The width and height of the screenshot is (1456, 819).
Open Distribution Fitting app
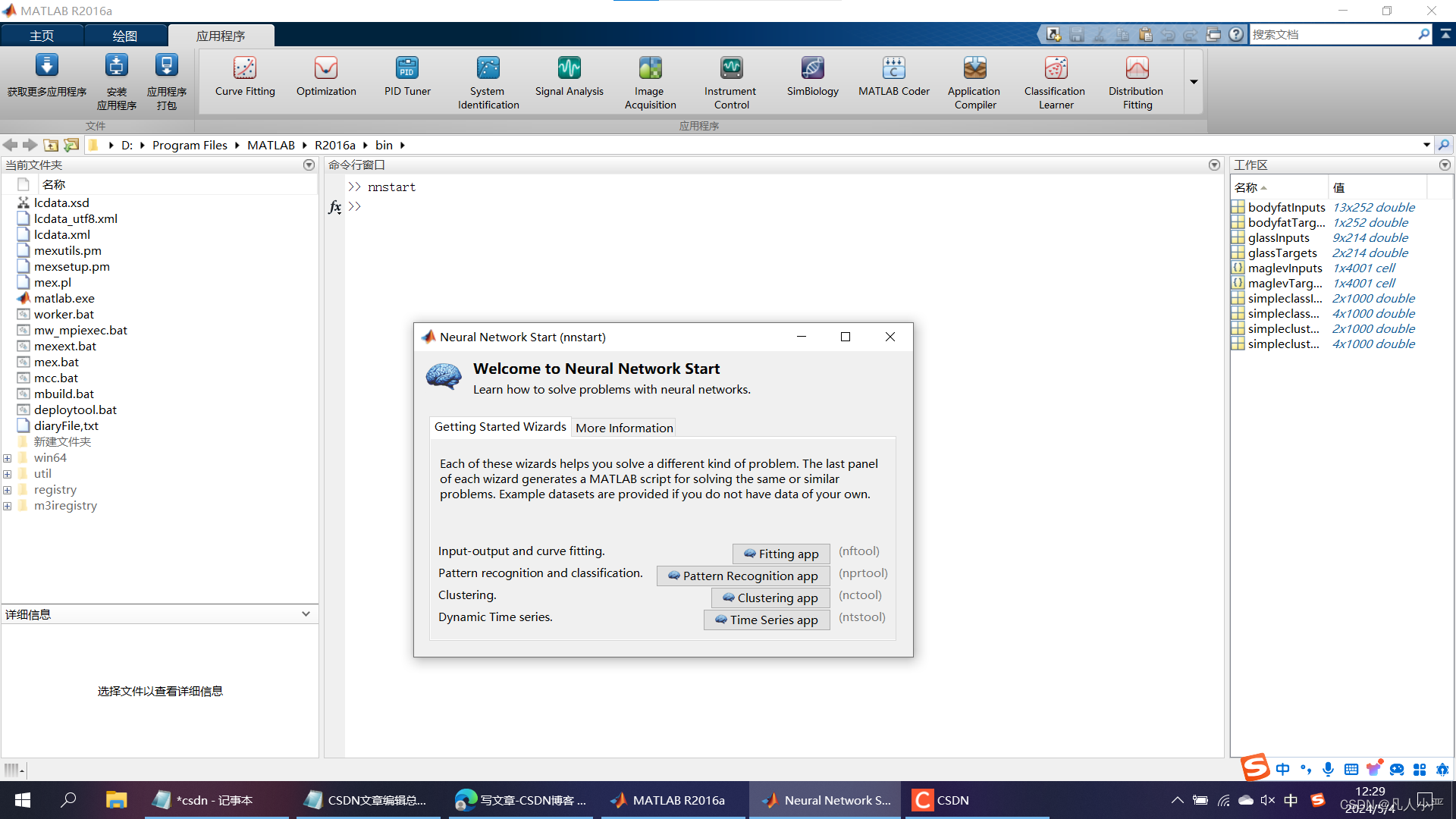tap(1136, 83)
